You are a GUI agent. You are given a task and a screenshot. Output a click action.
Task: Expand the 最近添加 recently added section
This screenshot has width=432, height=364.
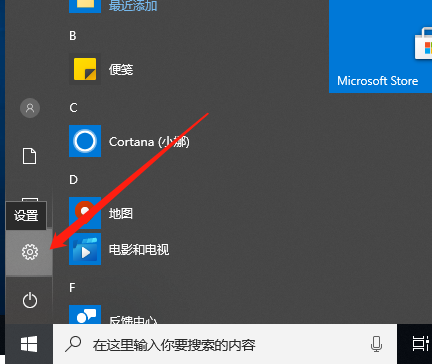pyautogui.click(x=133, y=5)
